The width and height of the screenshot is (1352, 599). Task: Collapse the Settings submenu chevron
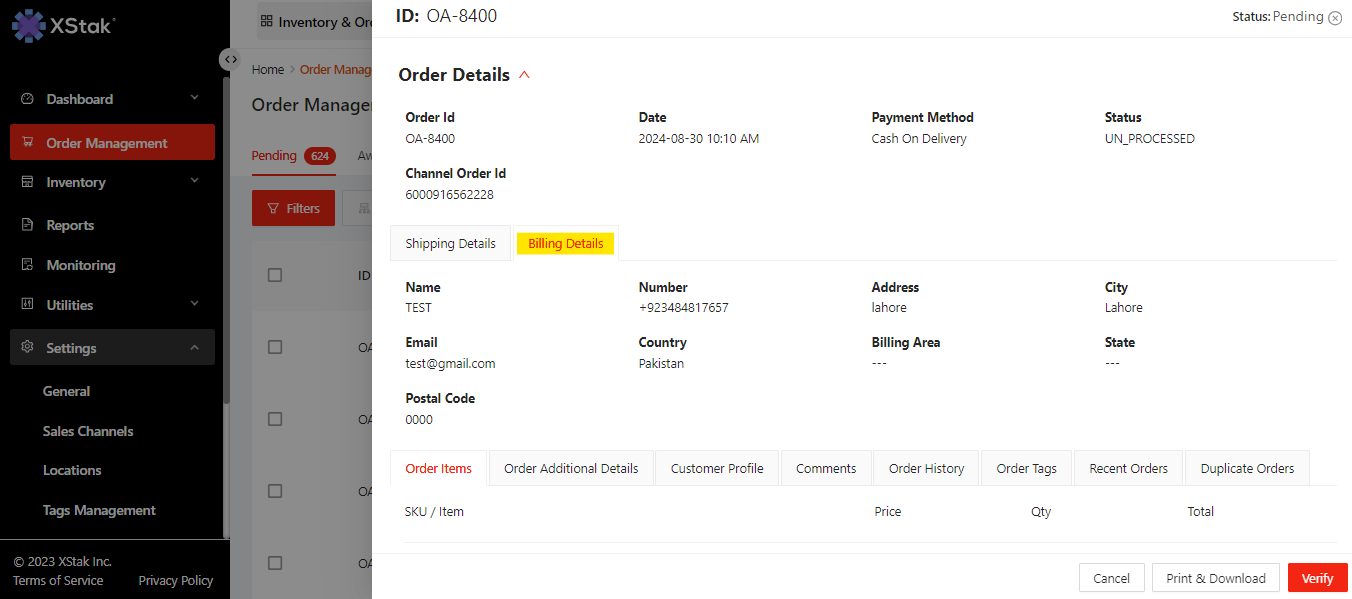[x=195, y=347]
